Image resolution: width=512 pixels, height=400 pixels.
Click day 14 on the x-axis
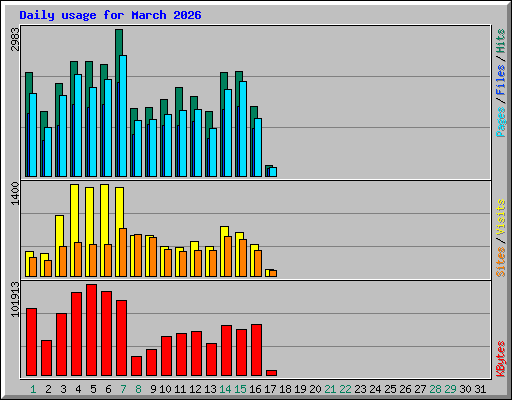pyautogui.click(x=225, y=389)
